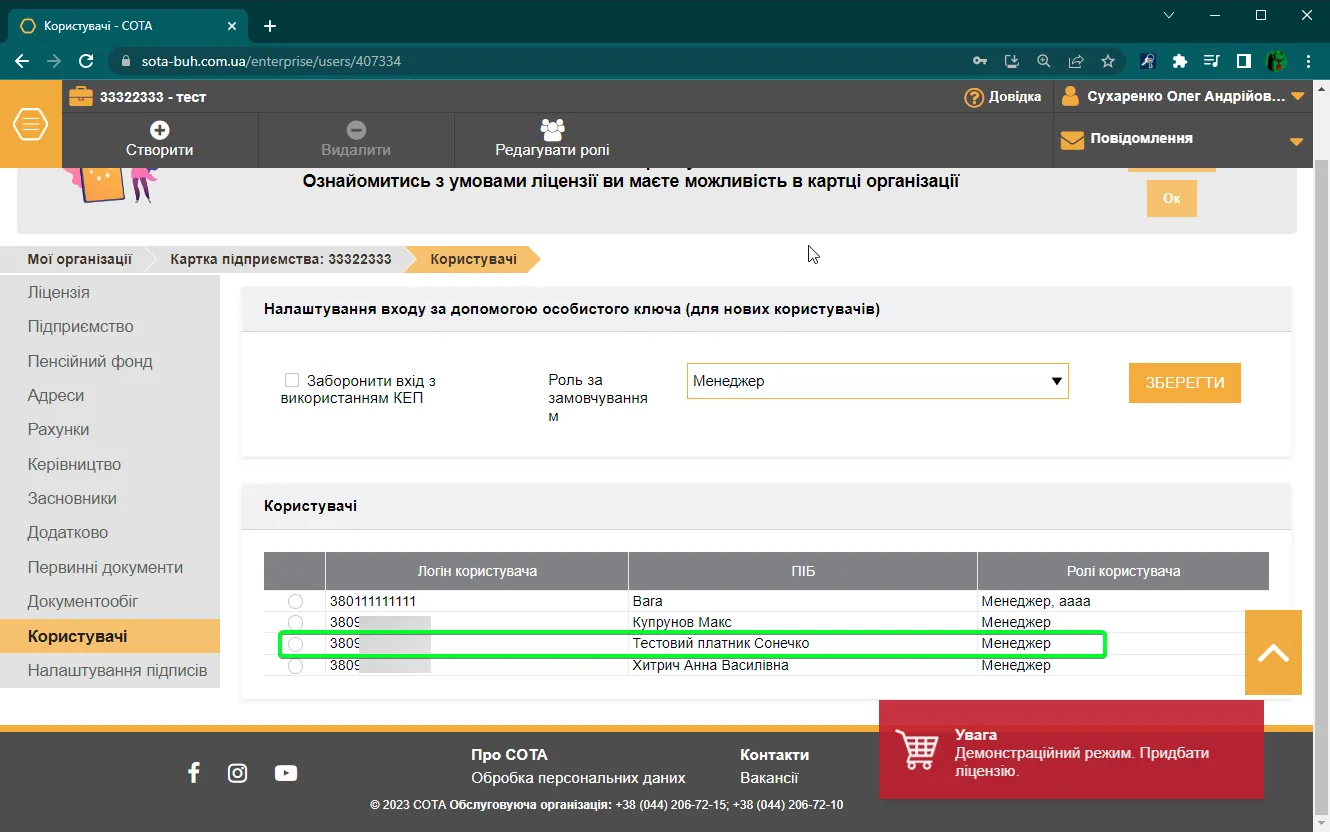Open the YouTube icon in footer
1330x832 pixels.
point(286,773)
